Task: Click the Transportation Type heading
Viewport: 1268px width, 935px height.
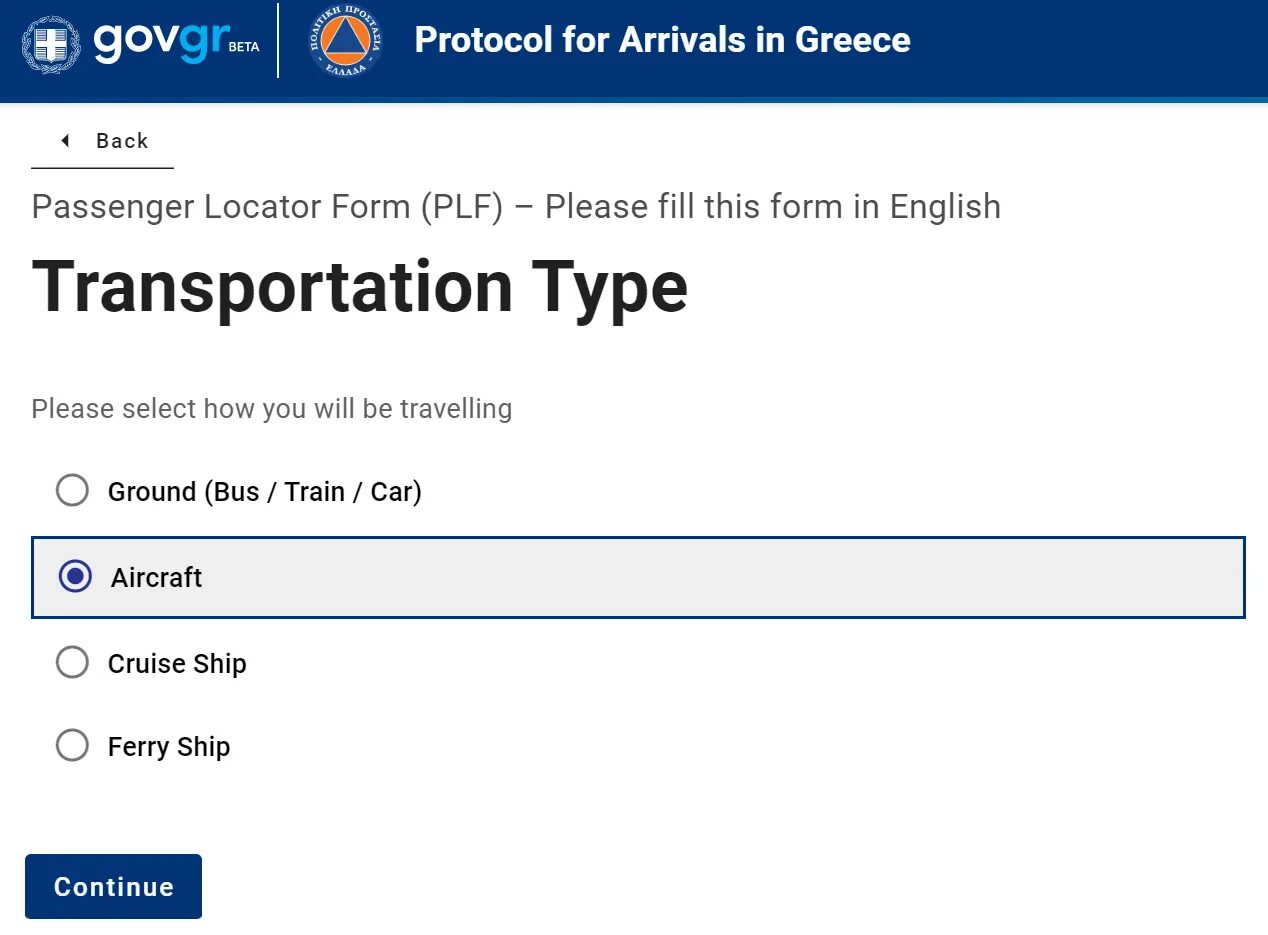Action: (360, 287)
